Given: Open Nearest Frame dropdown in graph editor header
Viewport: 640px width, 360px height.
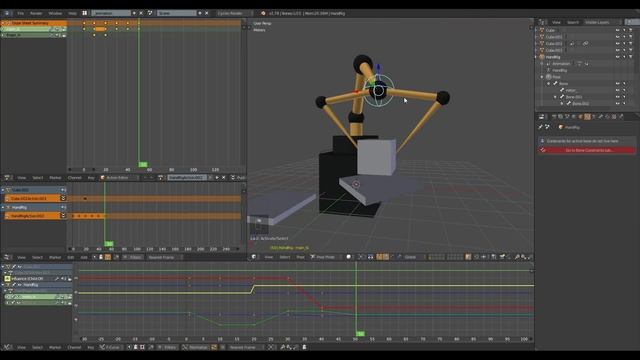Looking at the screenshot, I should click(245, 347).
